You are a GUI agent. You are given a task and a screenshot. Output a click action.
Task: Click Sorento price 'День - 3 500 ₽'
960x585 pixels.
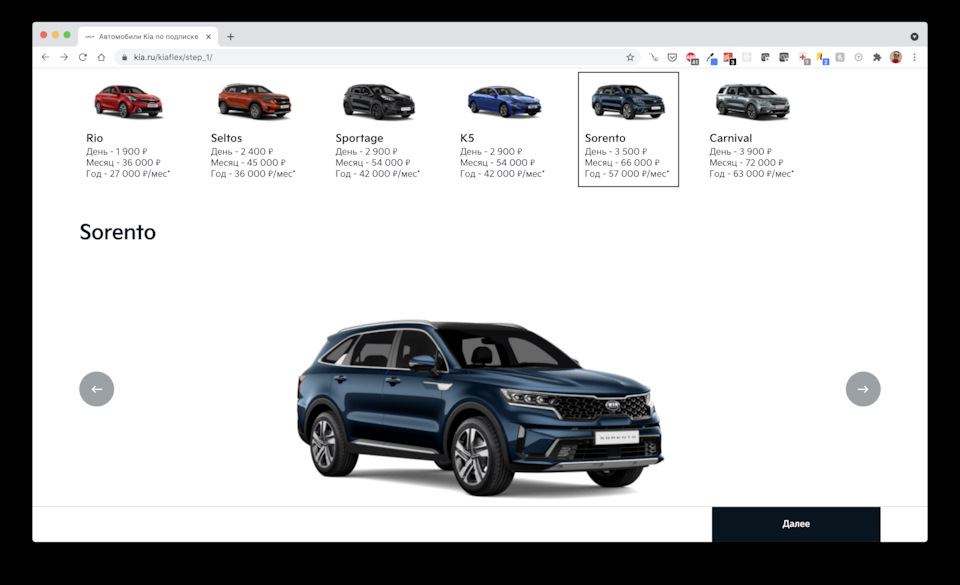(x=615, y=152)
